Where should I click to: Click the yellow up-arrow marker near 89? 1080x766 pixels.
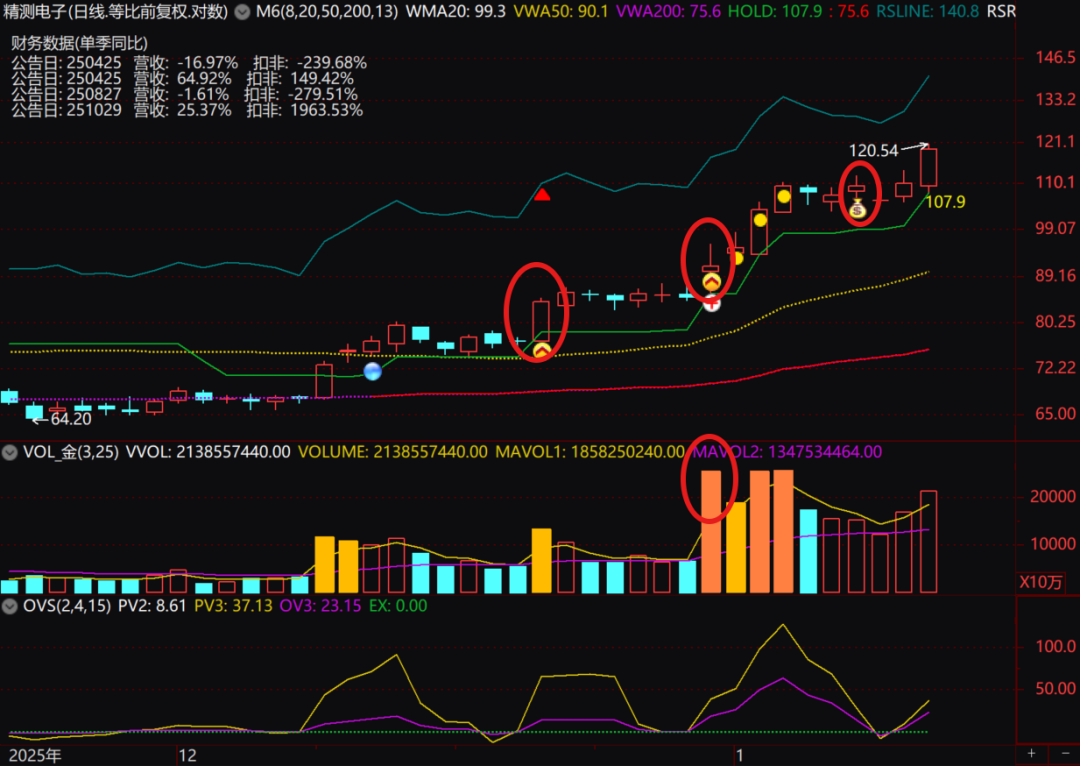coord(712,281)
